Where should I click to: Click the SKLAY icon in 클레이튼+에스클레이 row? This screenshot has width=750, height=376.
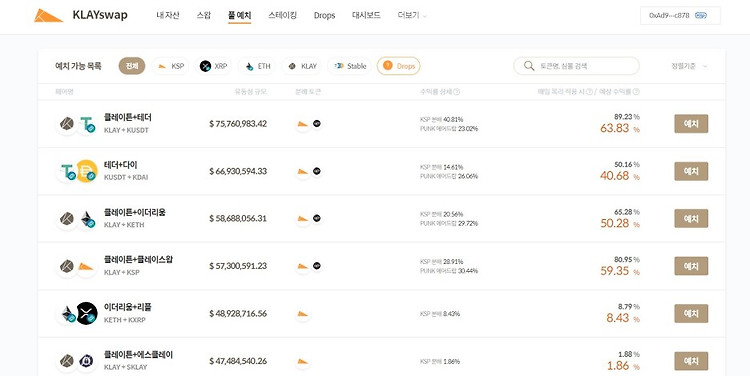pos(87,361)
